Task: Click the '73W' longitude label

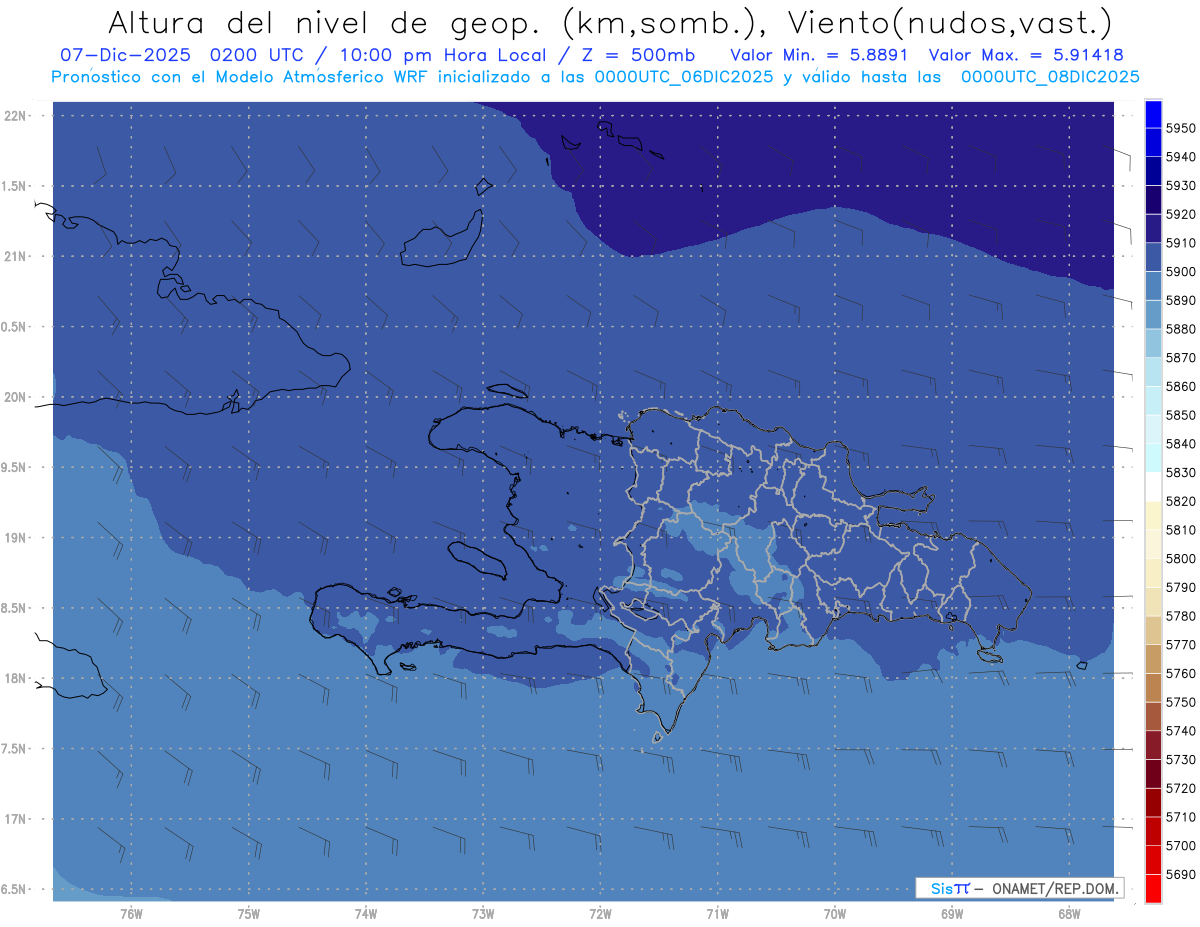Action: pyautogui.click(x=483, y=914)
